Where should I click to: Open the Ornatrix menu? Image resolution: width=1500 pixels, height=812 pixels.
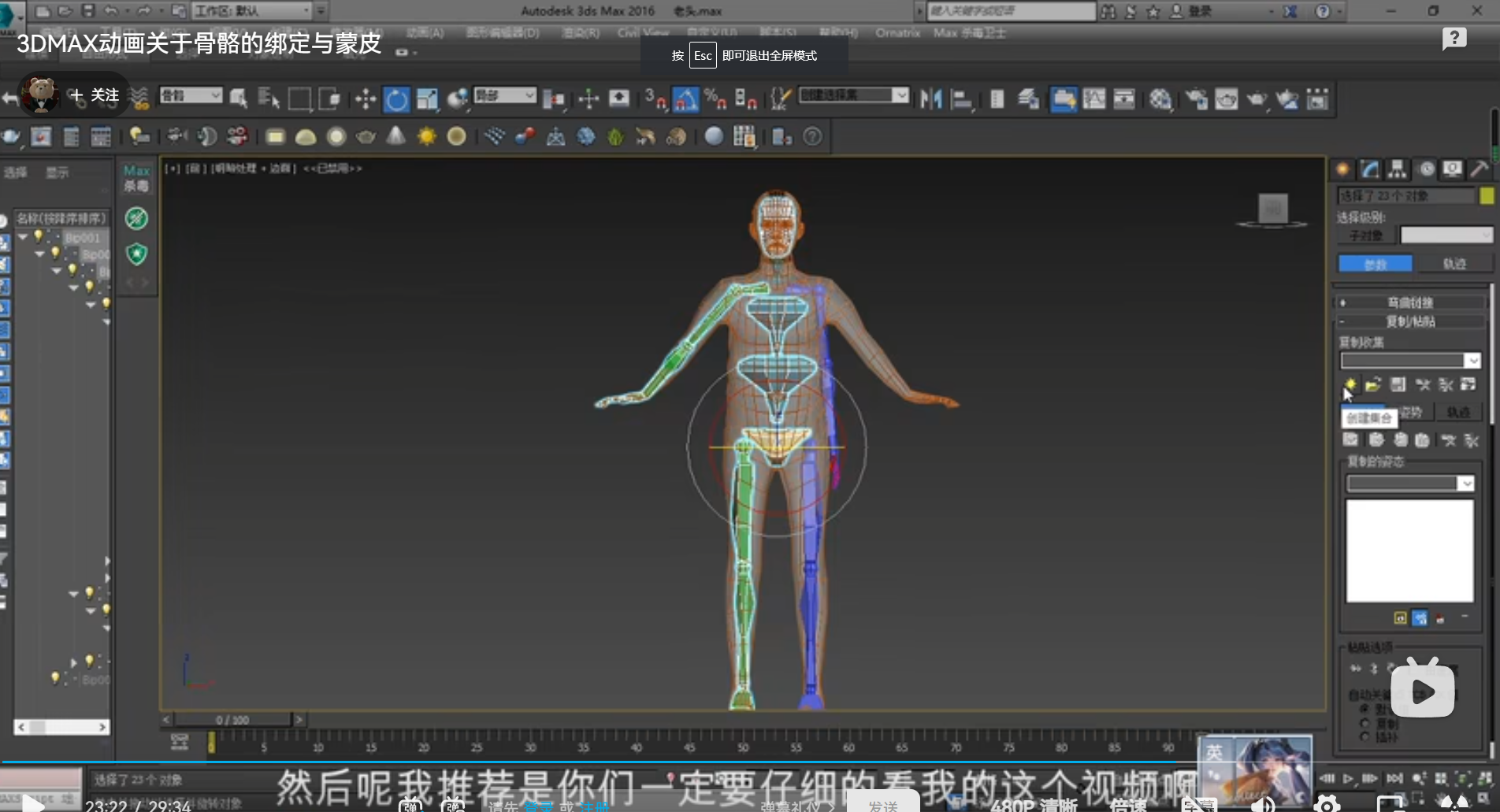pos(897,33)
